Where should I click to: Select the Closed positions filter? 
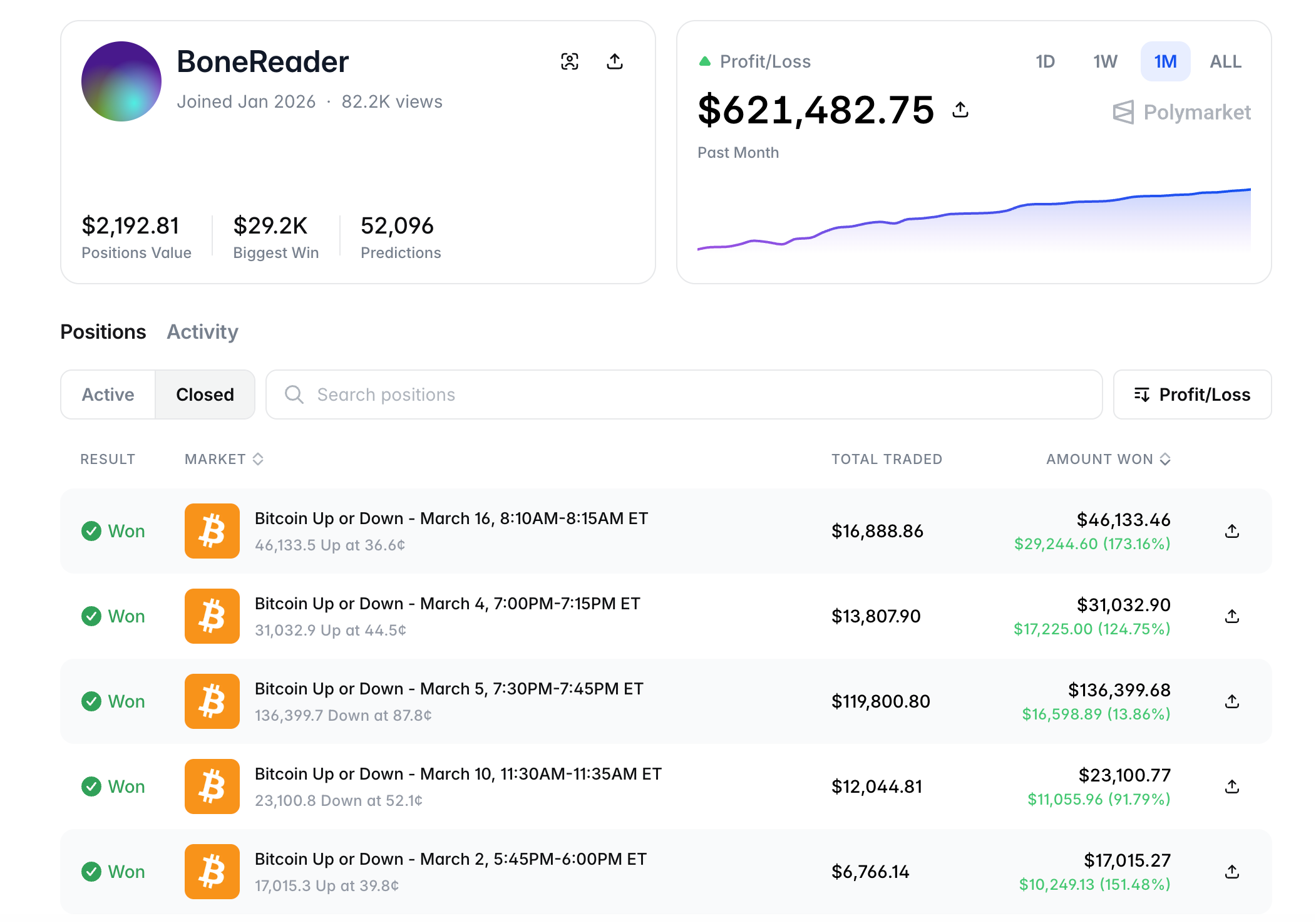(205, 394)
